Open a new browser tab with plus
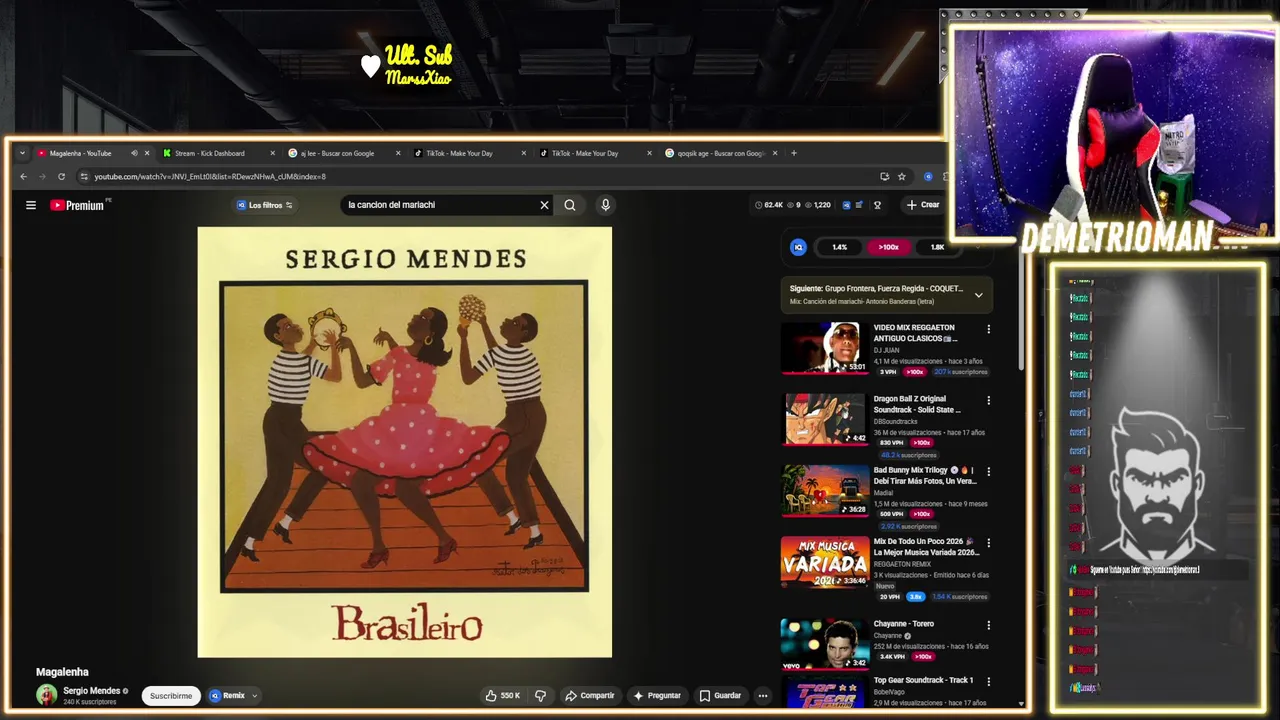This screenshot has height=720, width=1280. (794, 153)
